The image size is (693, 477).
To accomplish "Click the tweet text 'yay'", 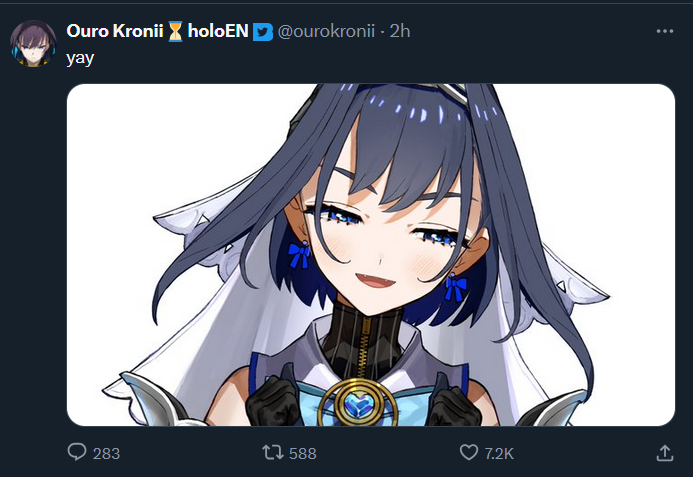I will click(x=80, y=58).
